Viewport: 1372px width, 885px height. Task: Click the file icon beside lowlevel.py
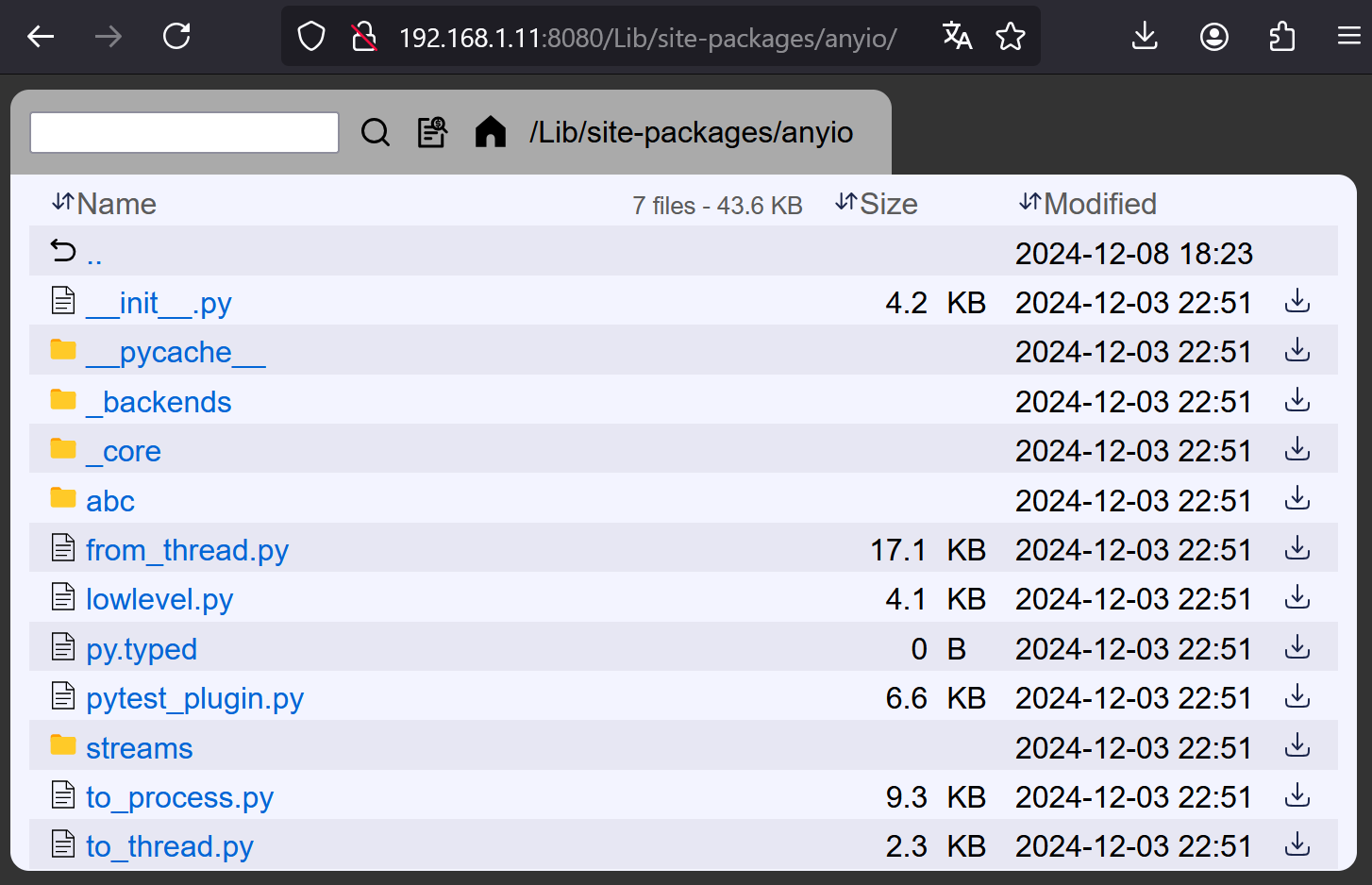tap(63, 597)
